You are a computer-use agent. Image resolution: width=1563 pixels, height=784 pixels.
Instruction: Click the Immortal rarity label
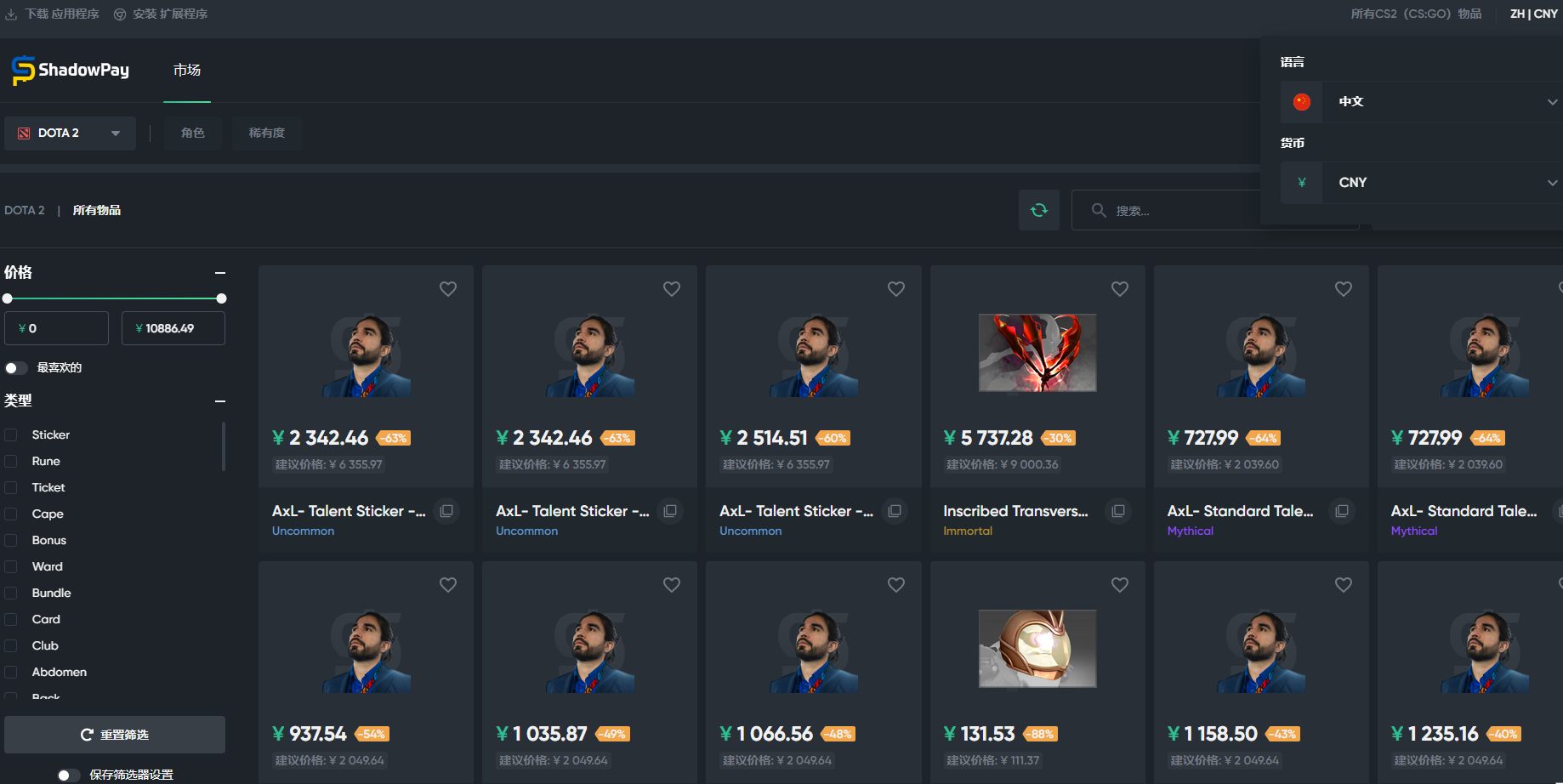coord(968,531)
